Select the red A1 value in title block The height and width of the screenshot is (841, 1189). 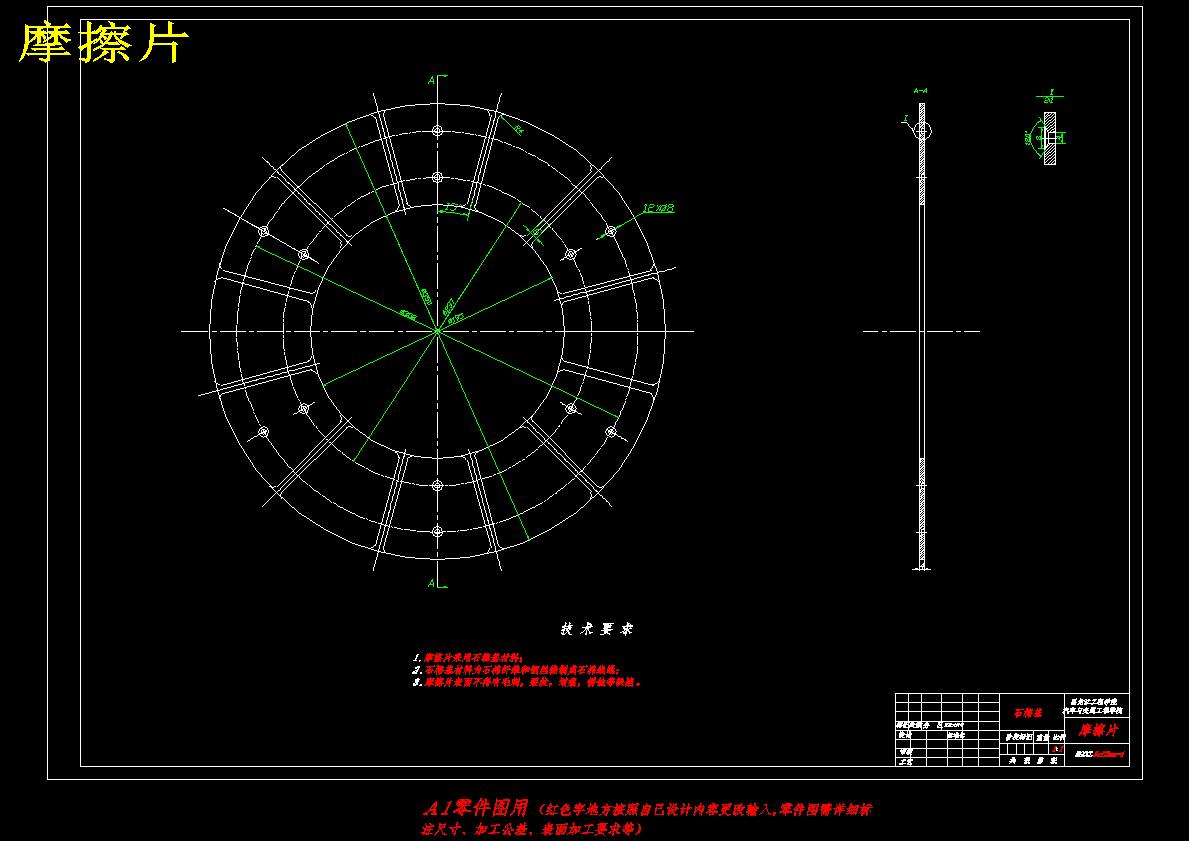click(1058, 749)
